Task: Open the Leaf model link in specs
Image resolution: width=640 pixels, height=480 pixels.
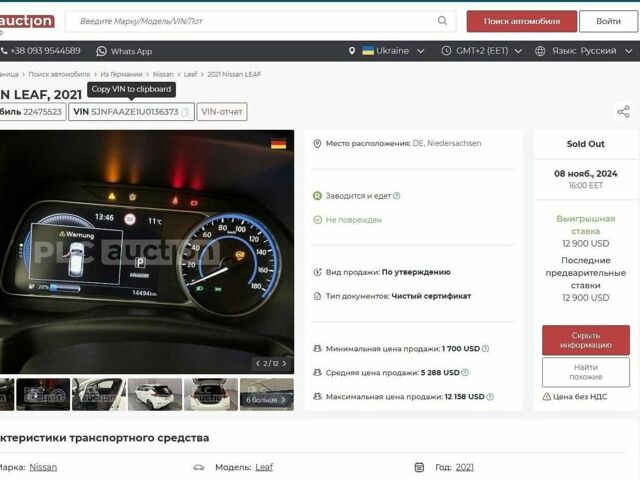Action: pos(264,467)
